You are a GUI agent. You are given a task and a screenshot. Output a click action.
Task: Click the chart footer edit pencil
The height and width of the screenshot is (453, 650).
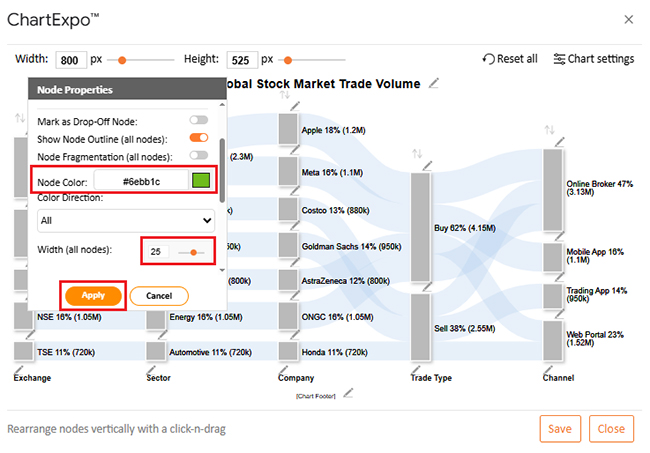(x=347, y=393)
